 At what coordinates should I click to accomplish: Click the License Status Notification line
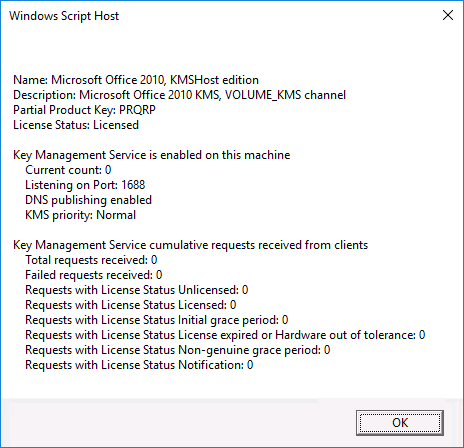pyautogui.click(x=139, y=365)
